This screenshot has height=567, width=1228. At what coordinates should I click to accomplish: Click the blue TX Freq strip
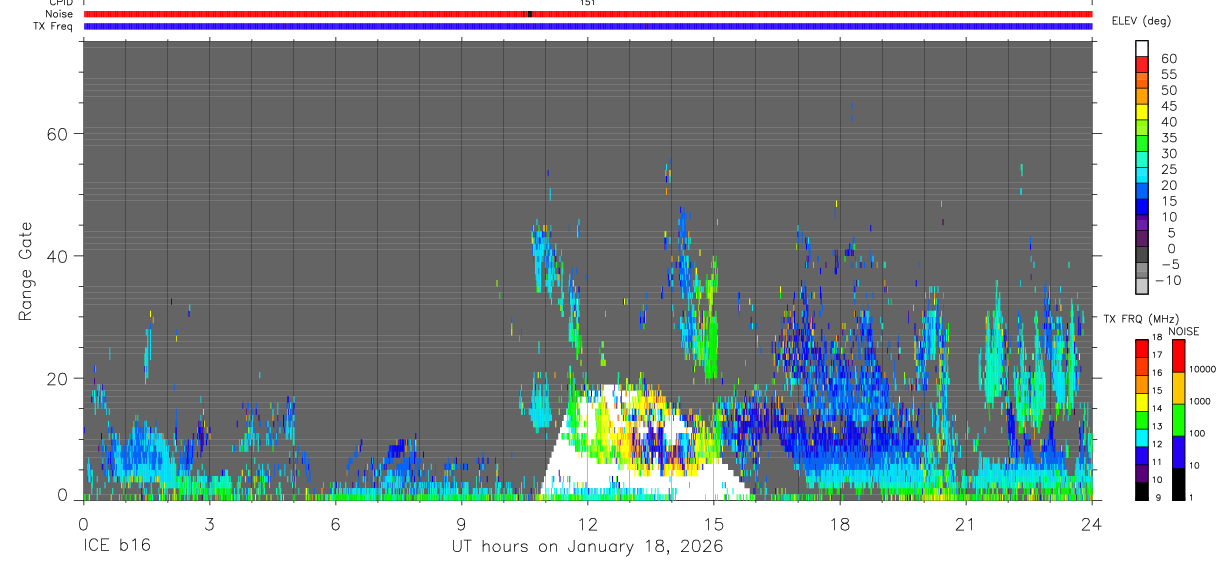[588, 26]
